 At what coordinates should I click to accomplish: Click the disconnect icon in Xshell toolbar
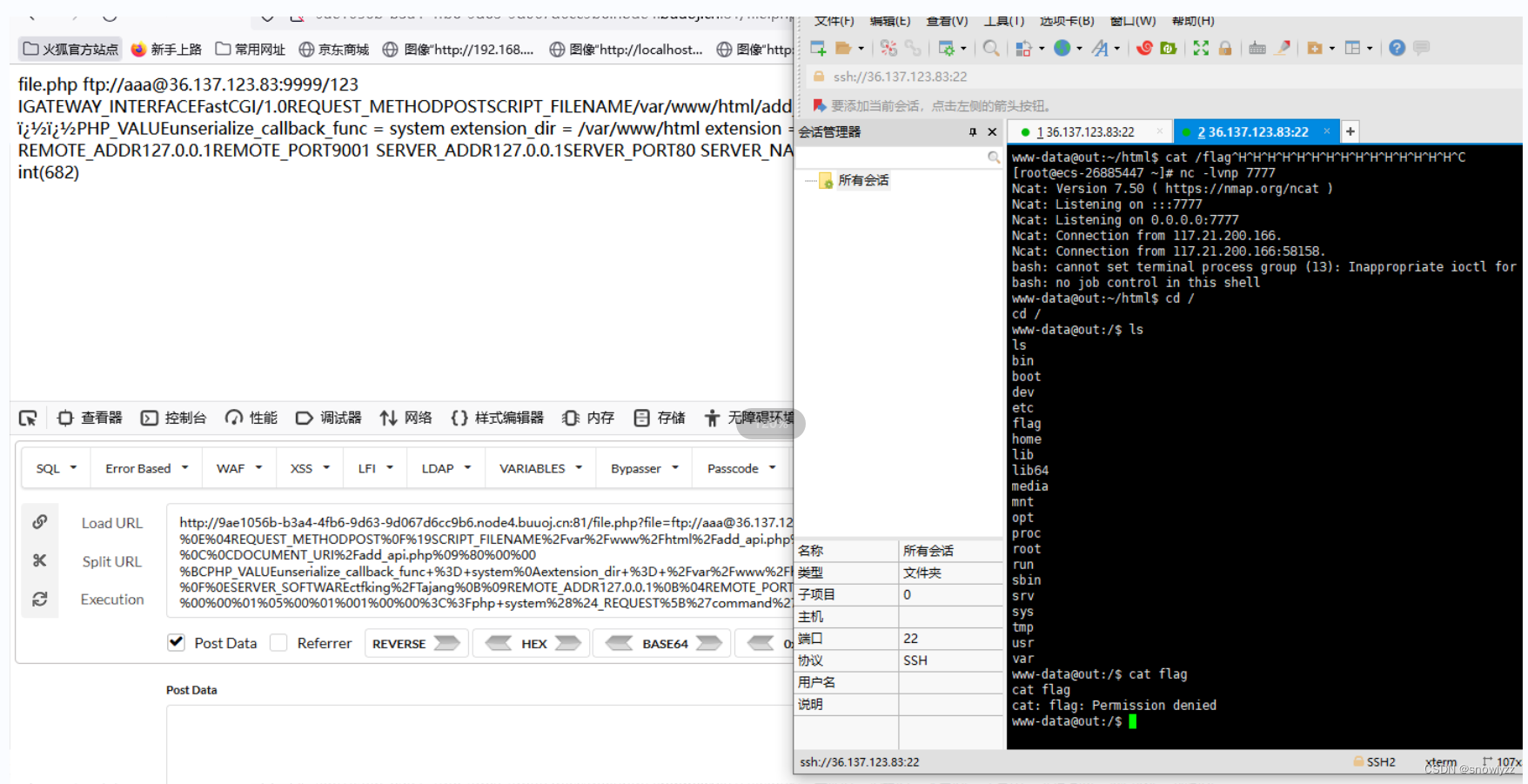tap(888, 48)
